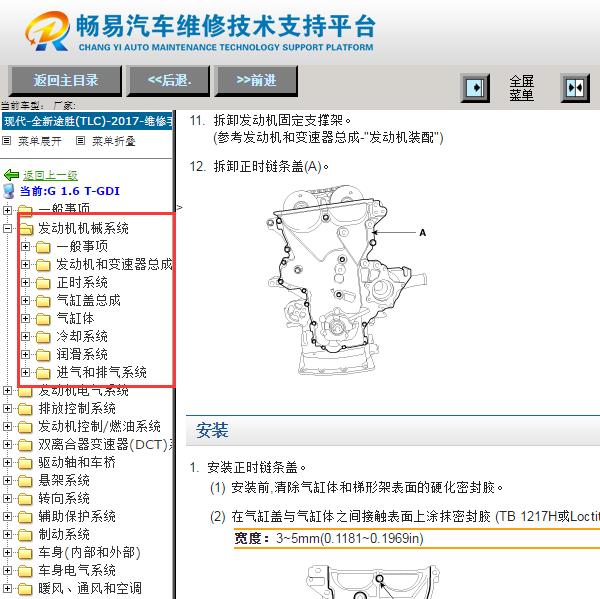Click the >>前进 button
Viewport: 600px width, 599px height.
(x=256, y=80)
